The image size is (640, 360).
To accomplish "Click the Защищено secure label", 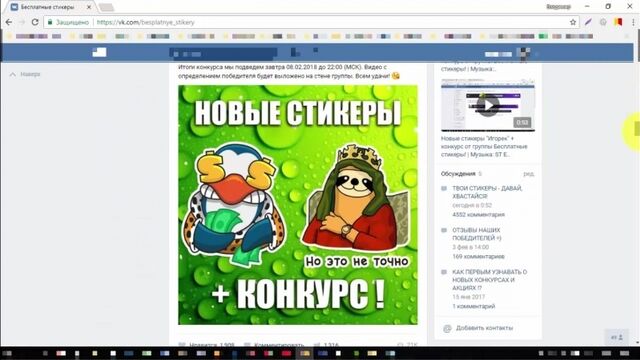I will [72, 22].
